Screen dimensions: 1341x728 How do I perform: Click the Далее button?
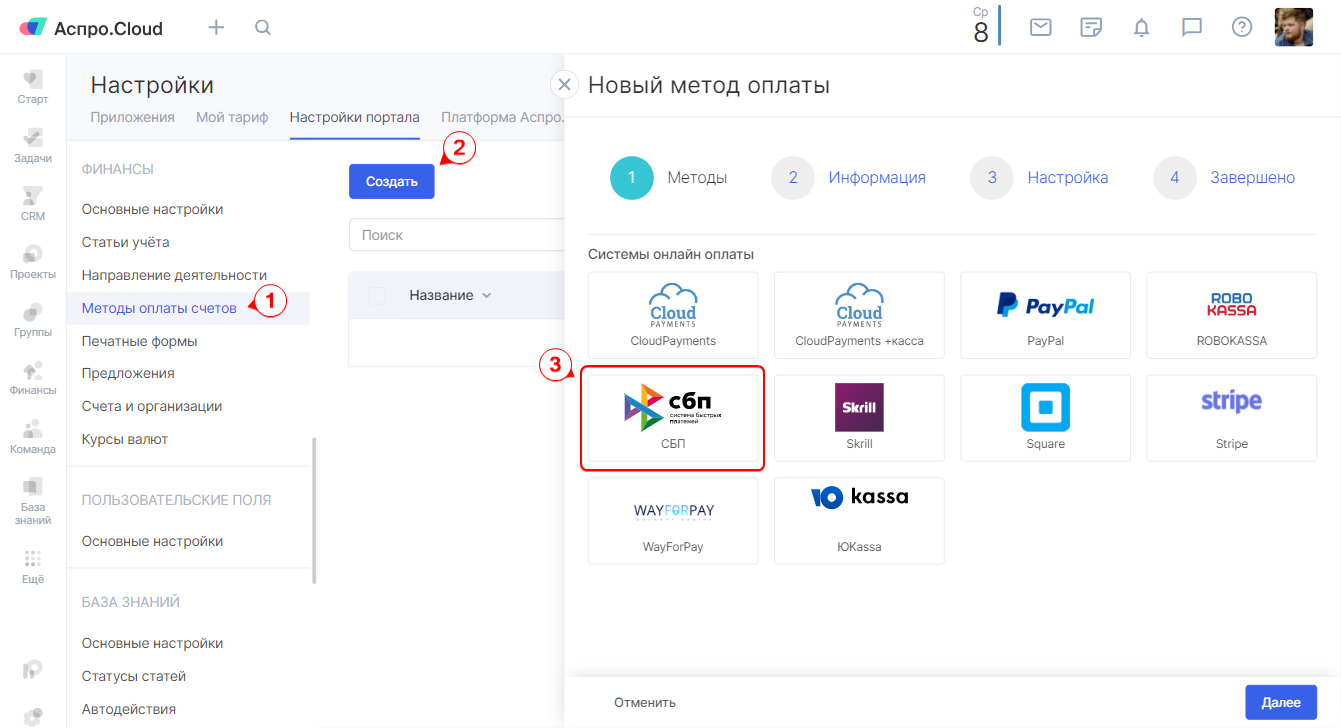[x=1281, y=702]
